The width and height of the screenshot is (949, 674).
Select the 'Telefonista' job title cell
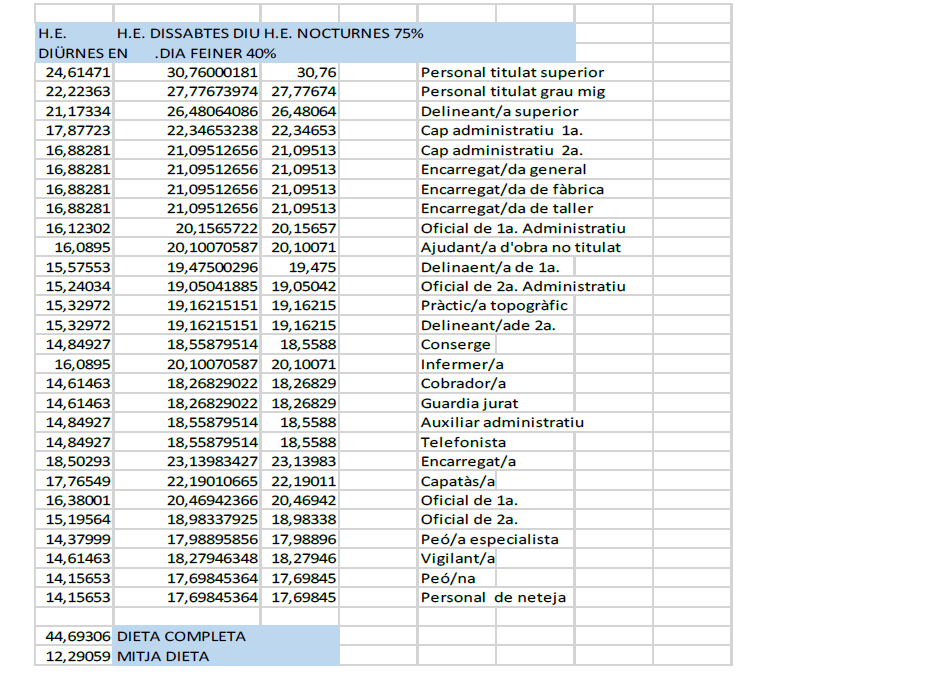point(463,442)
